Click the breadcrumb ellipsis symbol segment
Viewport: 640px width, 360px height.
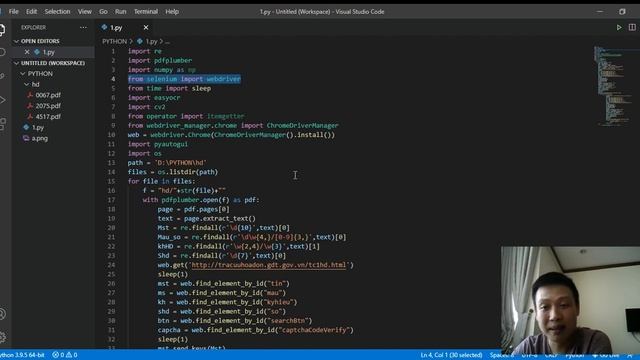point(167,41)
